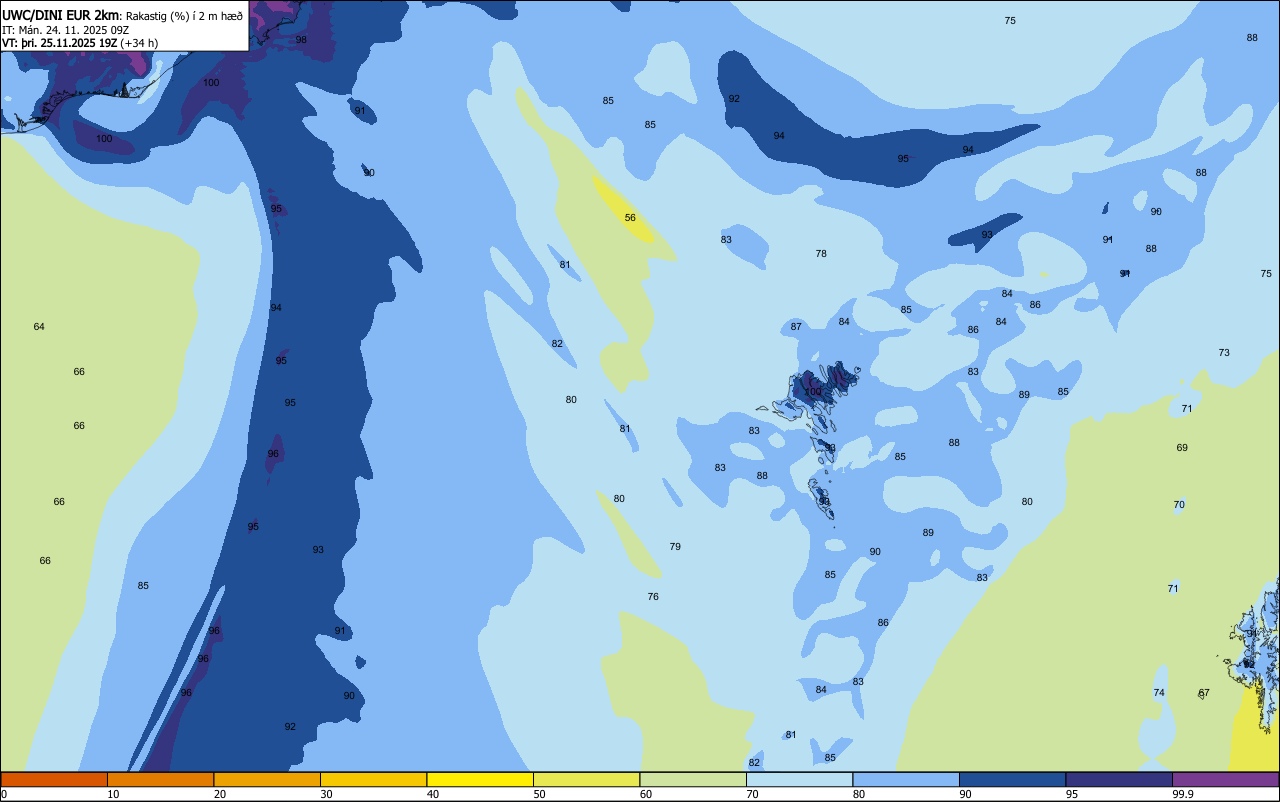Click the 67 humidity value on the map
The height and width of the screenshot is (802, 1280).
pos(1204,693)
